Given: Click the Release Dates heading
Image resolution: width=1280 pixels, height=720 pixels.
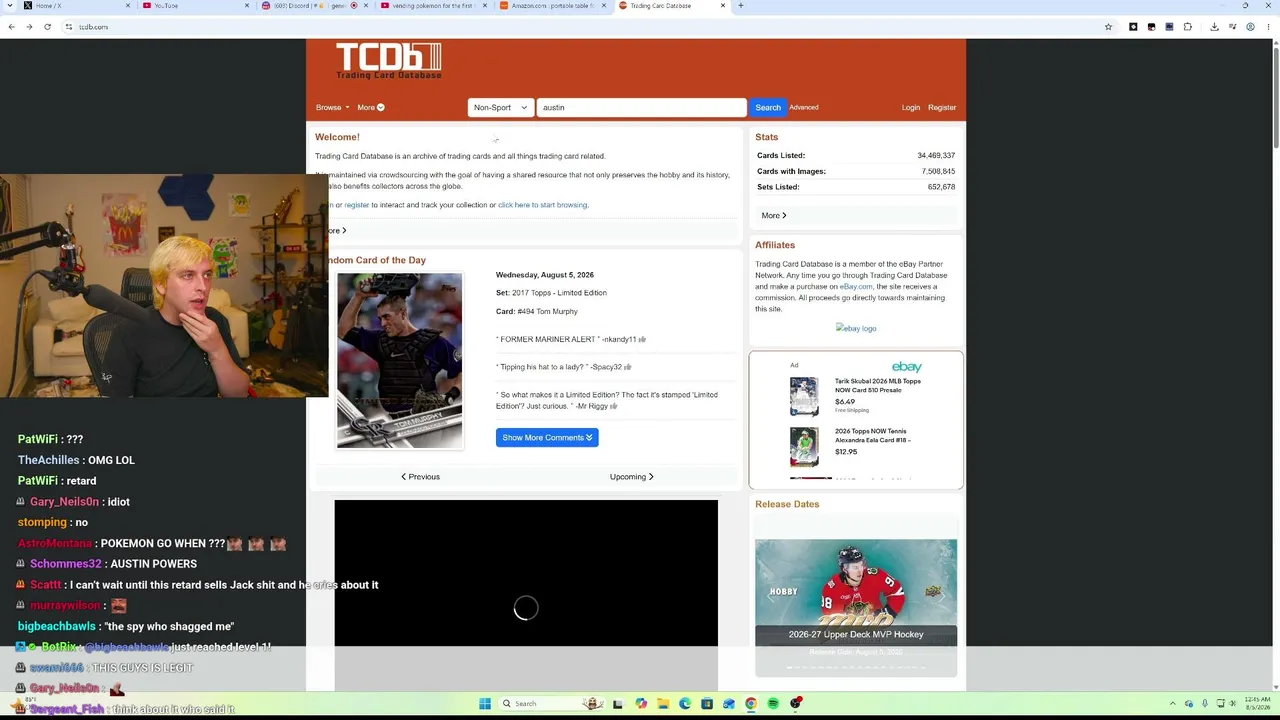Looking at the screenshot, I should 787,504.
